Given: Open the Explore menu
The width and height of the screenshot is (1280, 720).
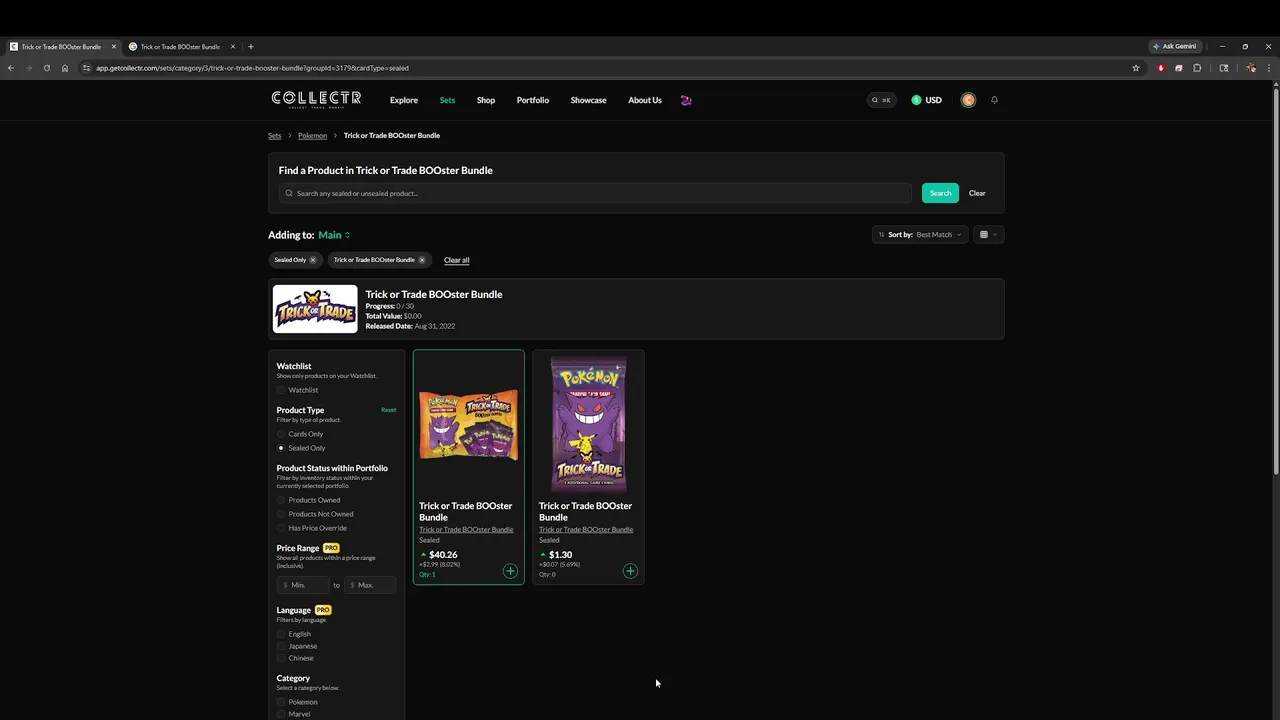Looking at the screenshot, I should (x=404, y=100).
